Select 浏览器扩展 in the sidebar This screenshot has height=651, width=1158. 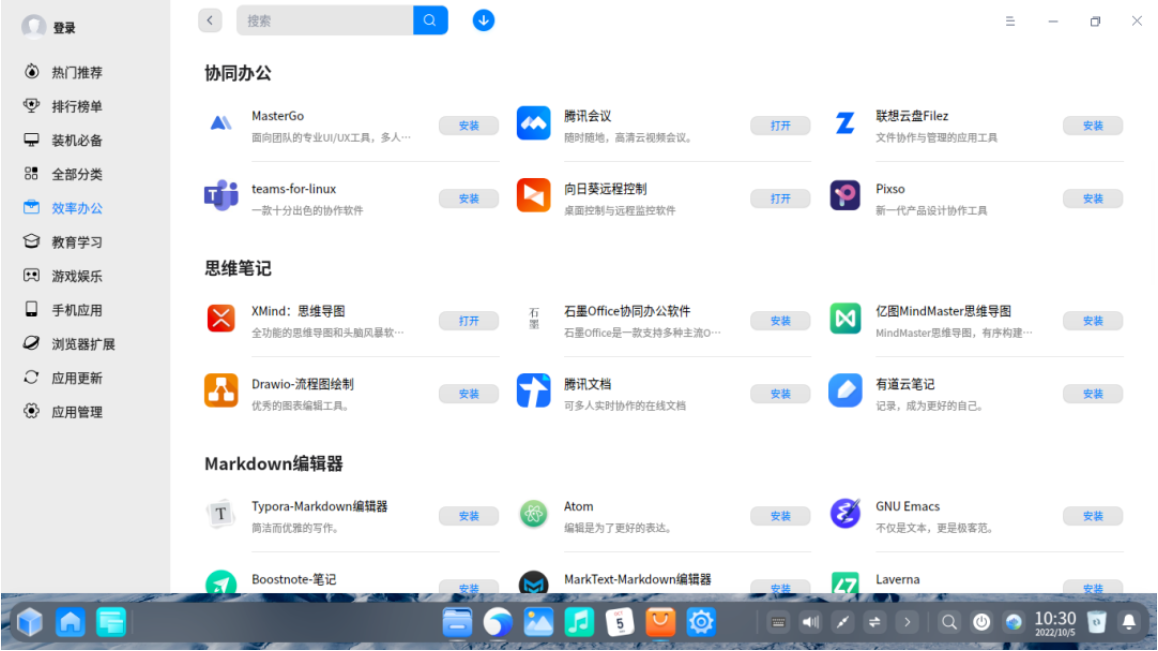pos(83,344)
